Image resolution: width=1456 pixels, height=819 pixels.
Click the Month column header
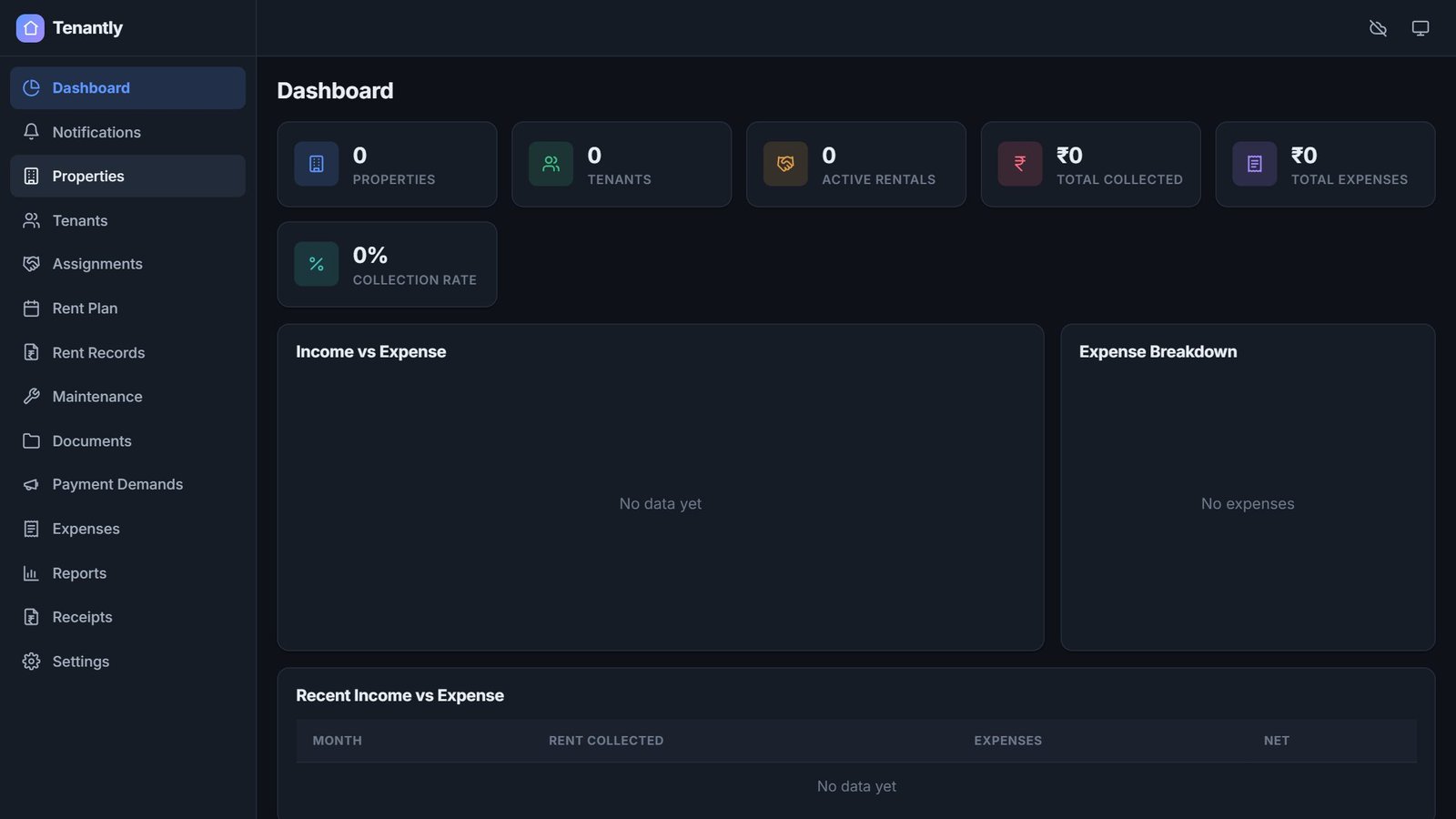click(338, 741)
